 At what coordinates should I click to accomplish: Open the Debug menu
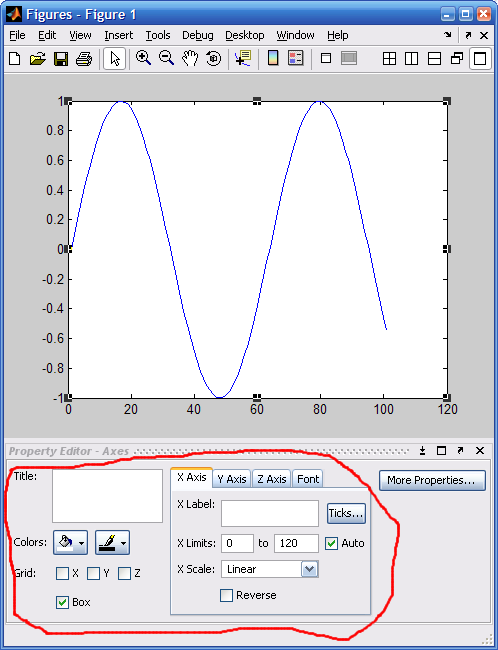point(198,35)
